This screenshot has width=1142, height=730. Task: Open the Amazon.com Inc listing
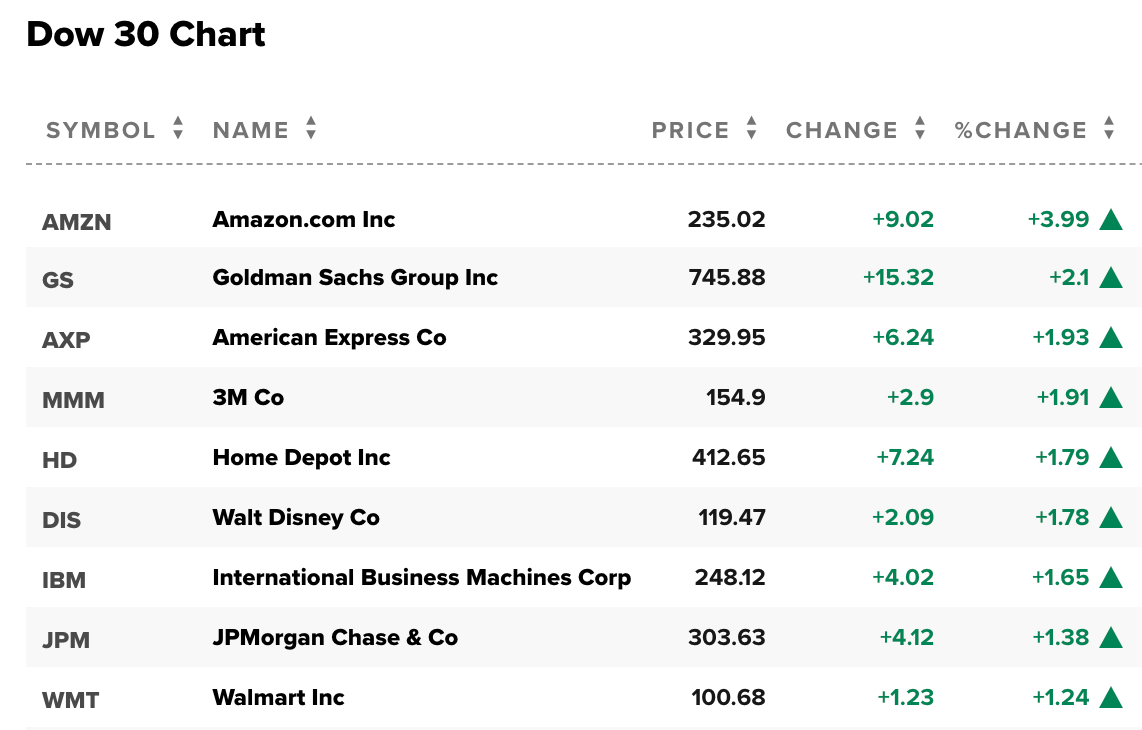tap(302, 220)
